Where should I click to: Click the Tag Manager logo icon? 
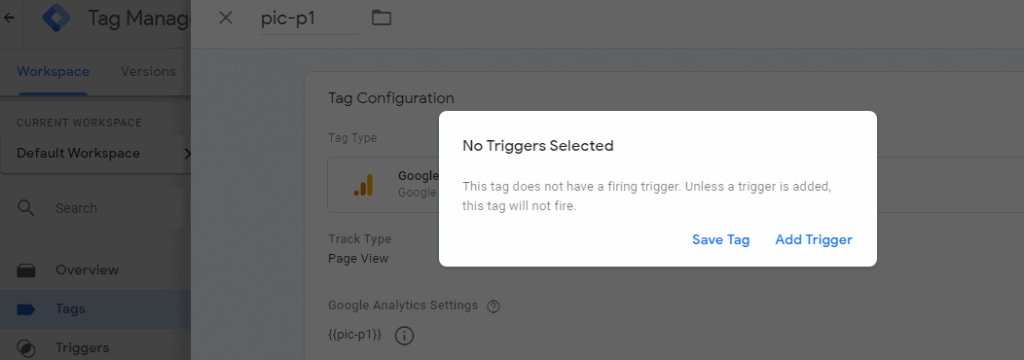[56, 18]
